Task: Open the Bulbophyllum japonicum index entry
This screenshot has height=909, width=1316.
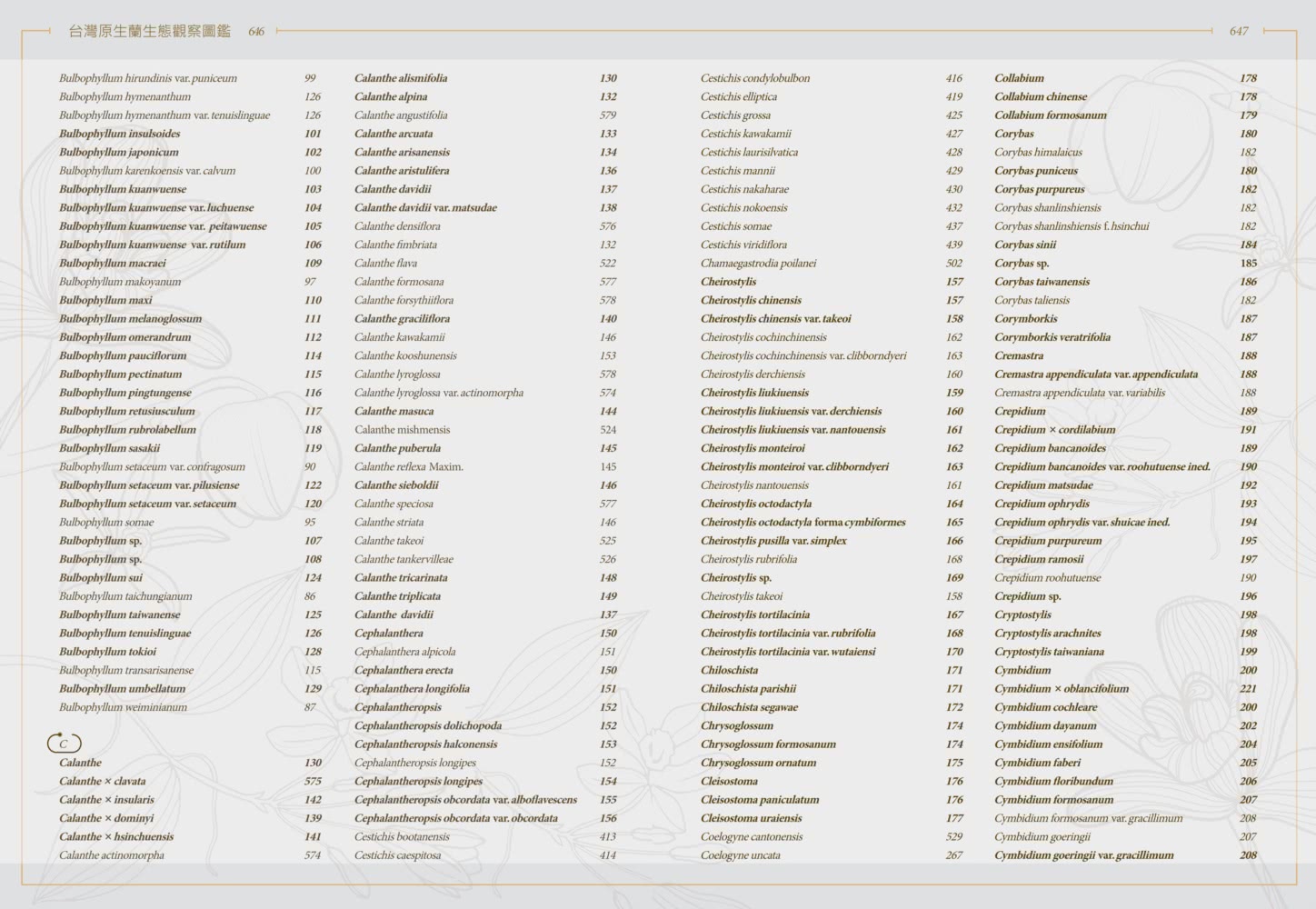Action: pos(119,153)
